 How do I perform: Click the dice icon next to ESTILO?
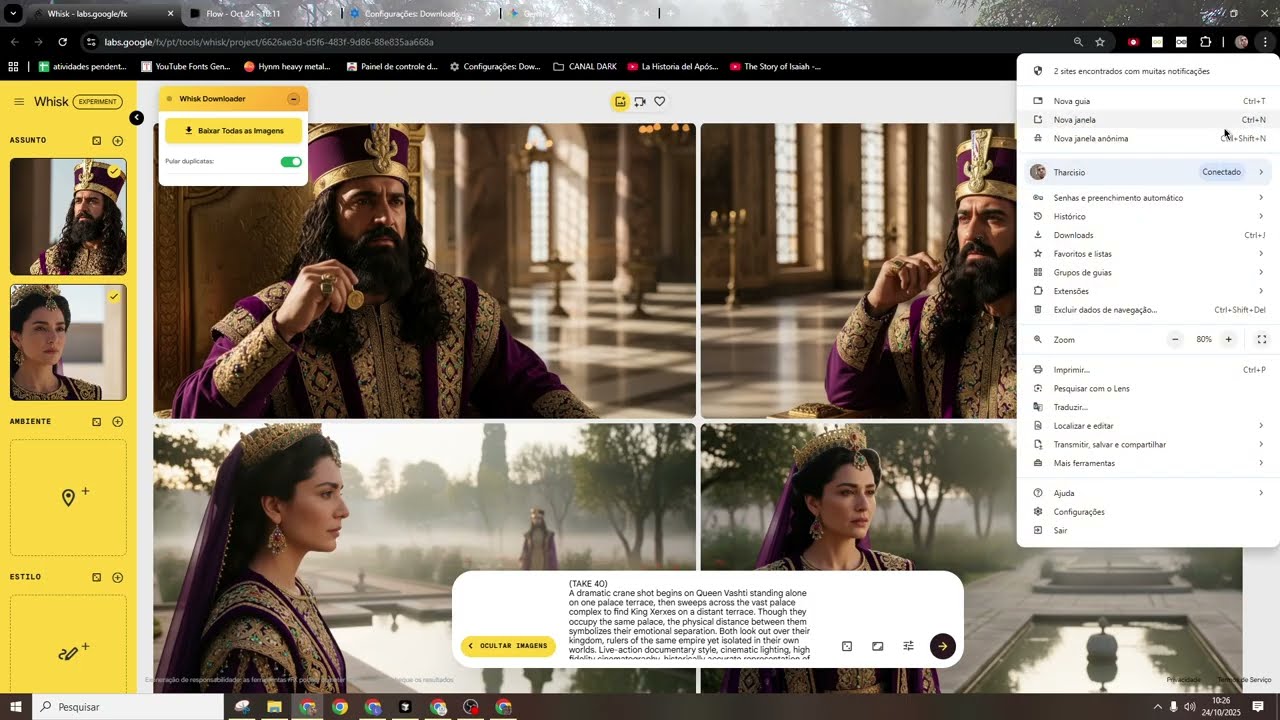point(97,577)
